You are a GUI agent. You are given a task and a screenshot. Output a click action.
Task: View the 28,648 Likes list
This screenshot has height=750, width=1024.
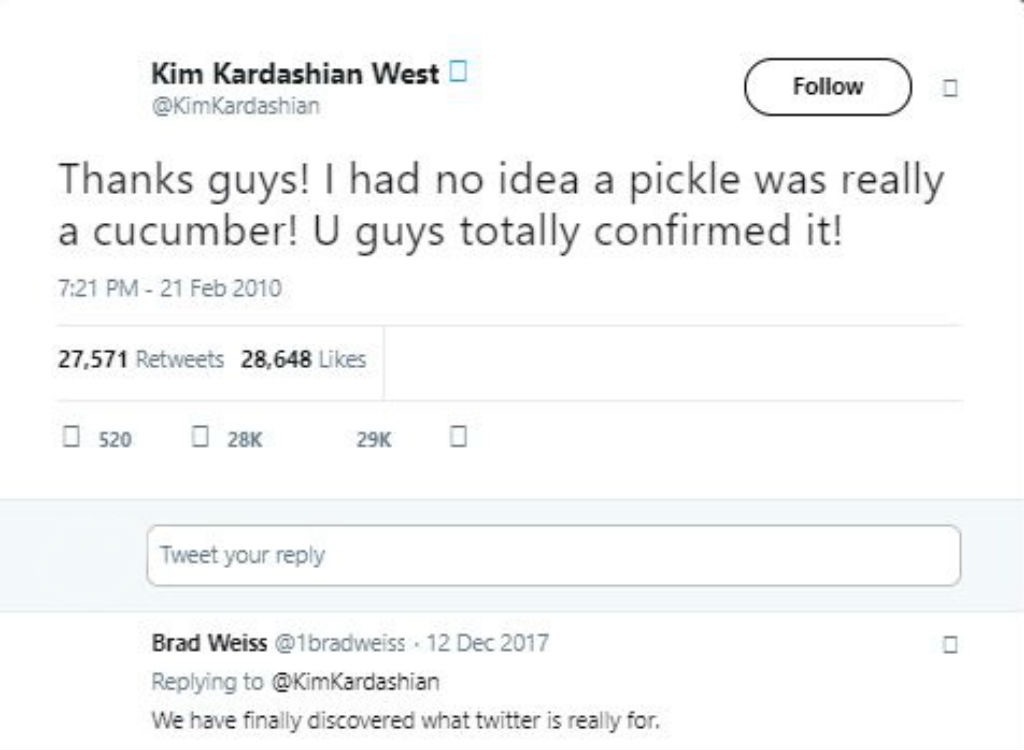(x=302, y=360)
